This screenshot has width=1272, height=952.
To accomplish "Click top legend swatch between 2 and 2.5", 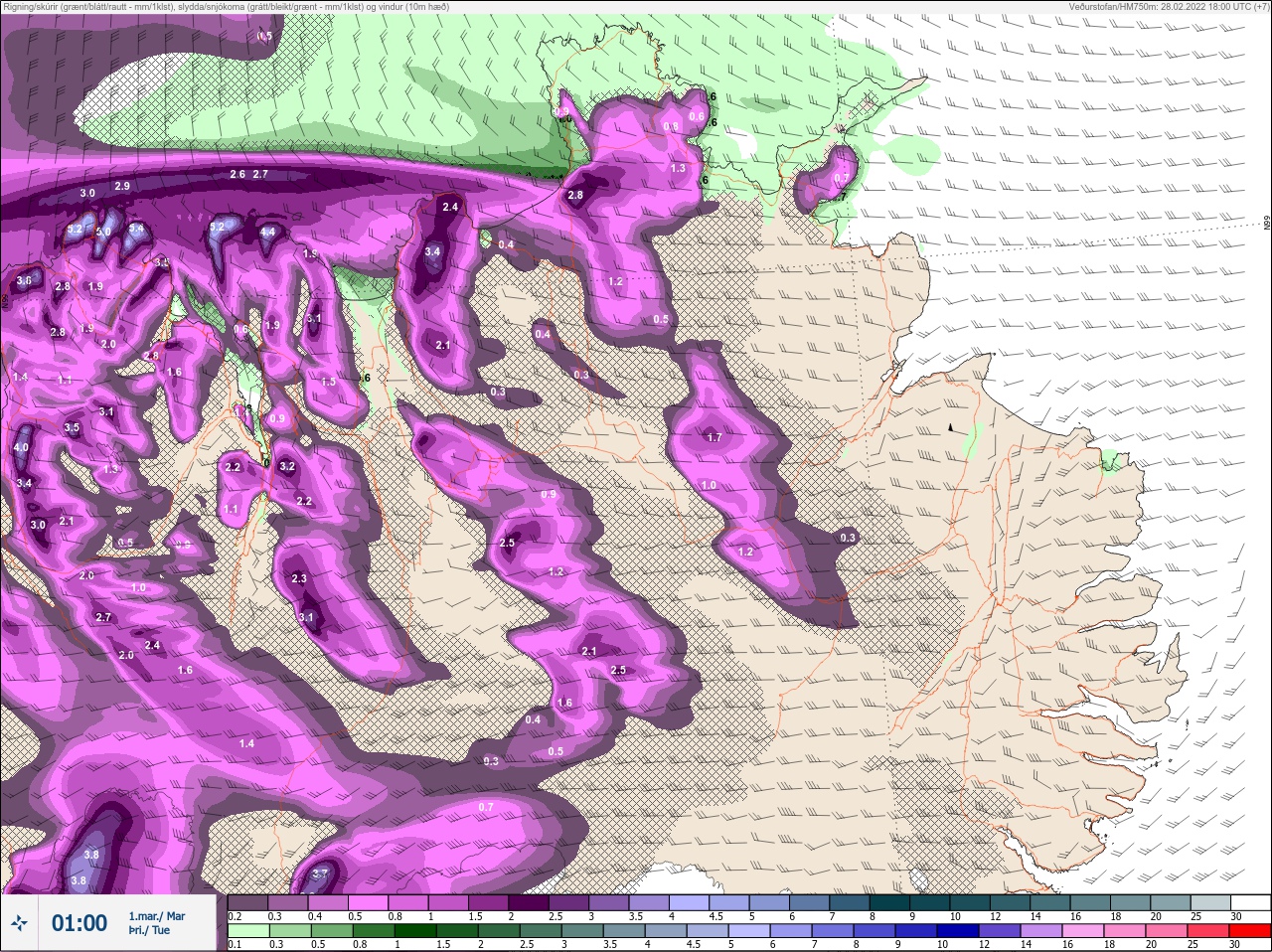I will coord(530,902).
